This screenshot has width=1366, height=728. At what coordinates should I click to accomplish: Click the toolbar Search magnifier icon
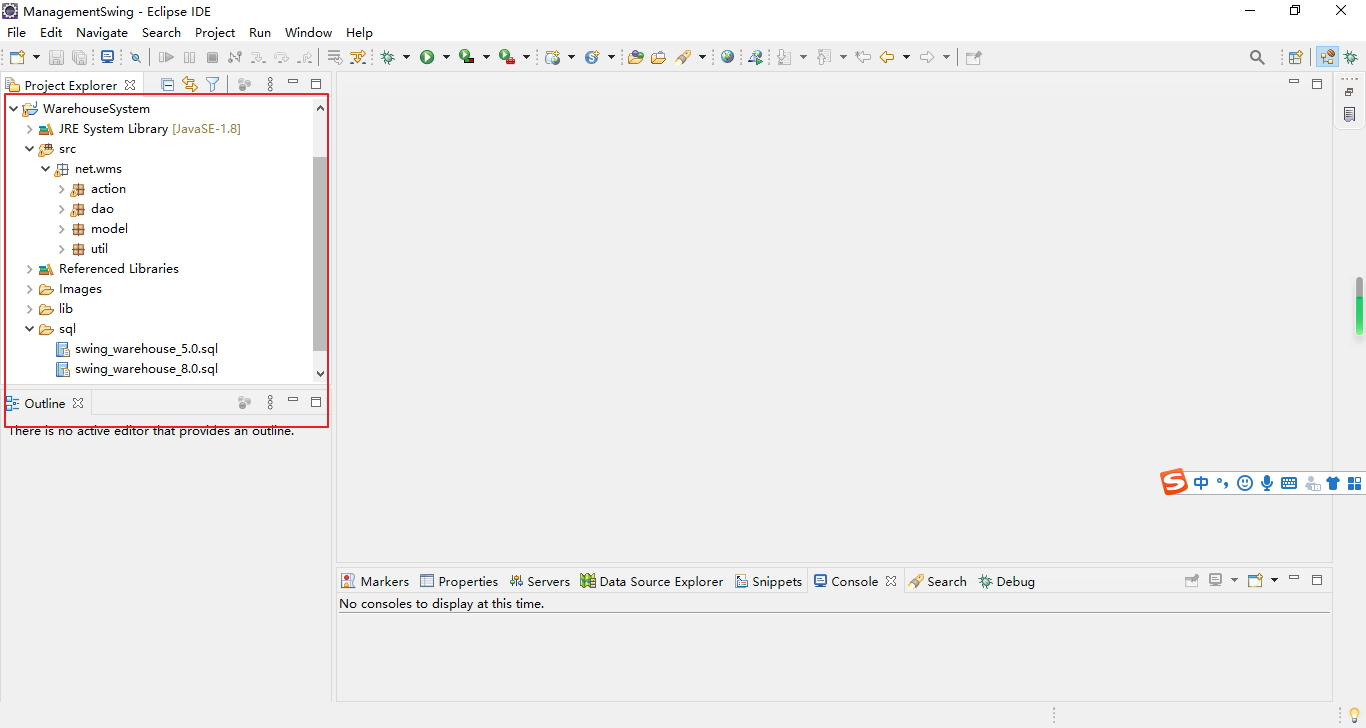tap(1257, 58)
